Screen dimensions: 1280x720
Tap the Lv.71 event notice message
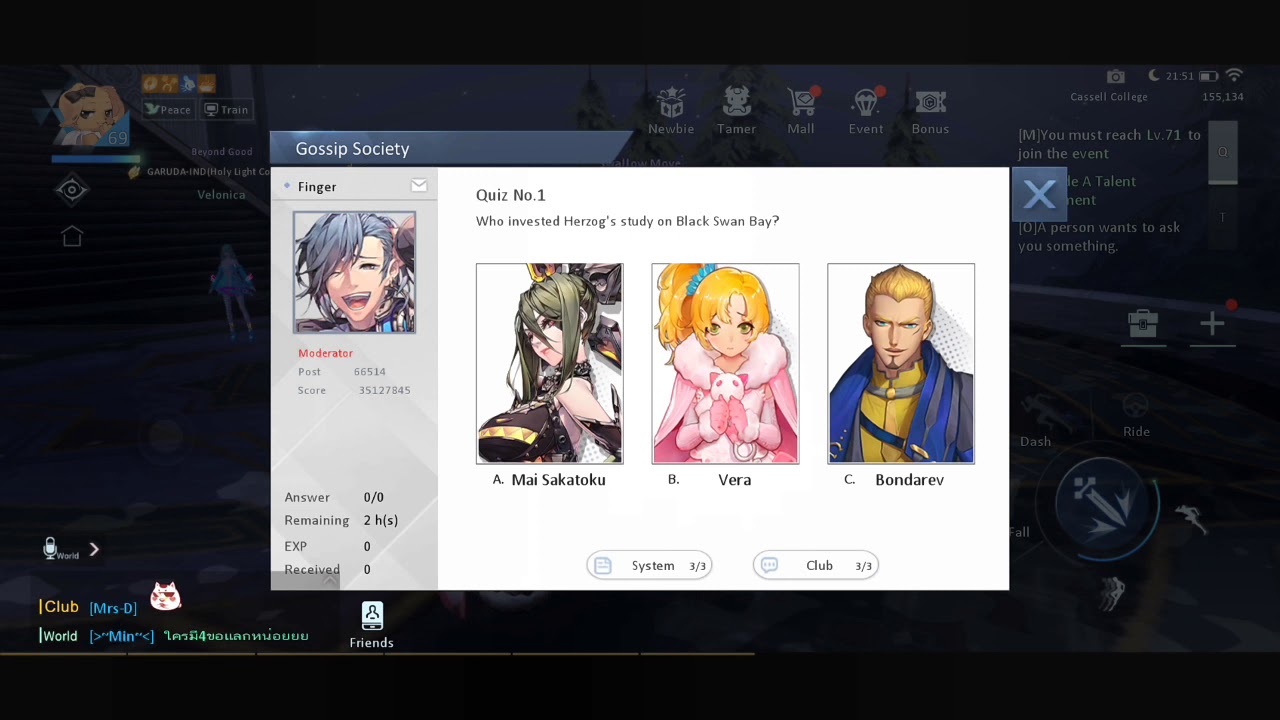pyautogui.click(x=1109, y=144)
